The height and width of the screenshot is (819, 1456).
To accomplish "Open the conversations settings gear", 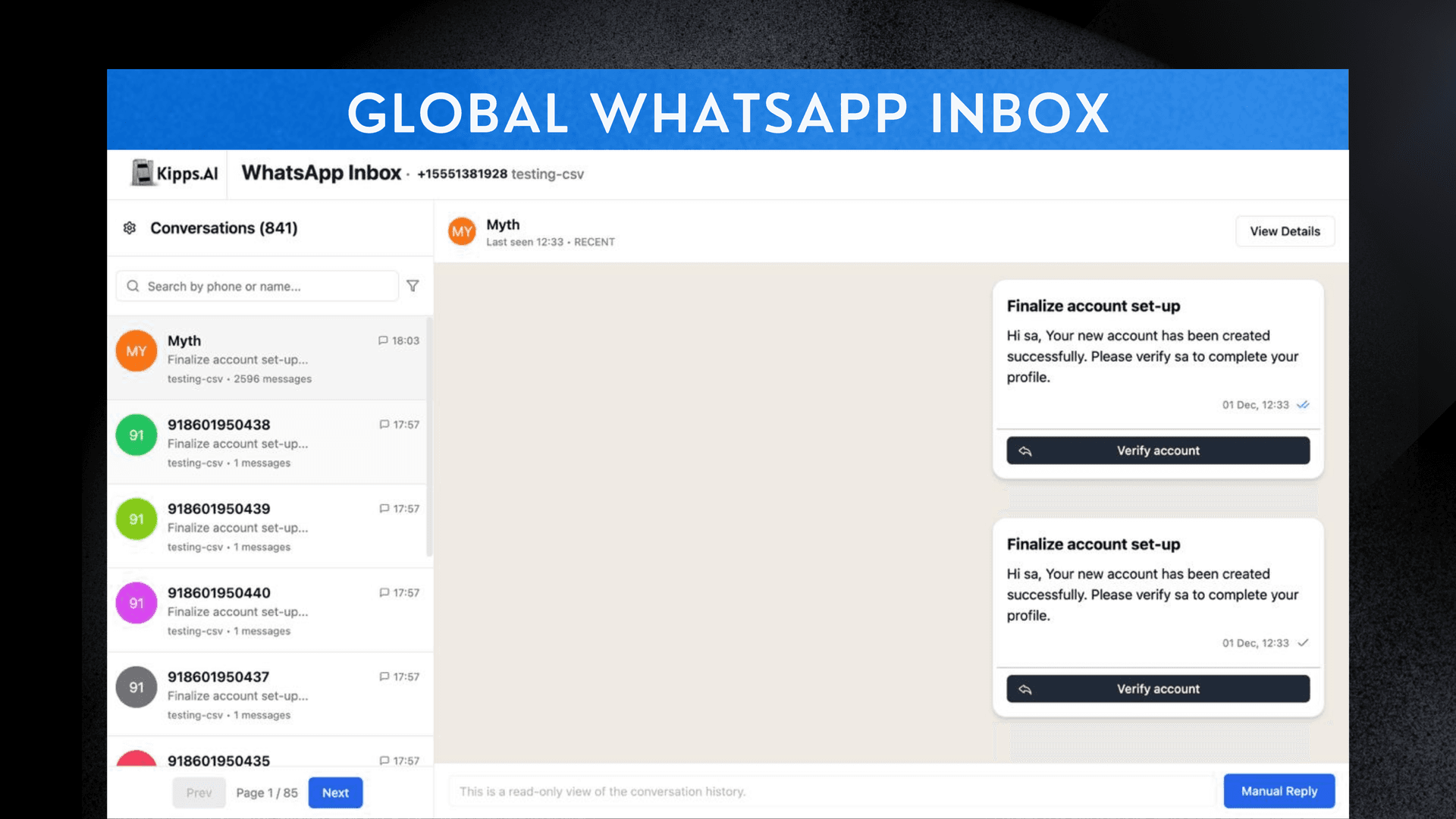I will coord(130,227).
